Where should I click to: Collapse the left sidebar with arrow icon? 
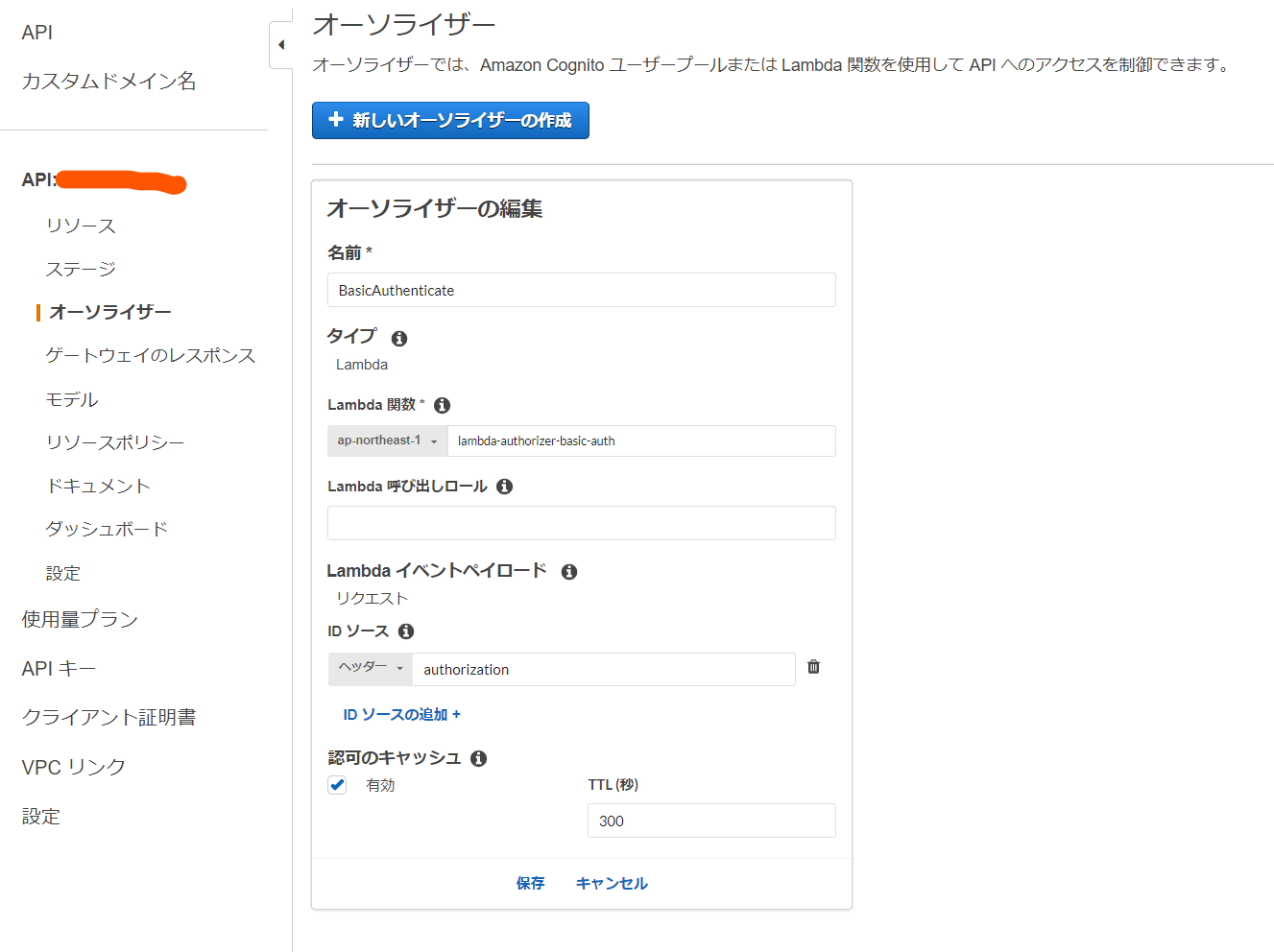(280, 45)
